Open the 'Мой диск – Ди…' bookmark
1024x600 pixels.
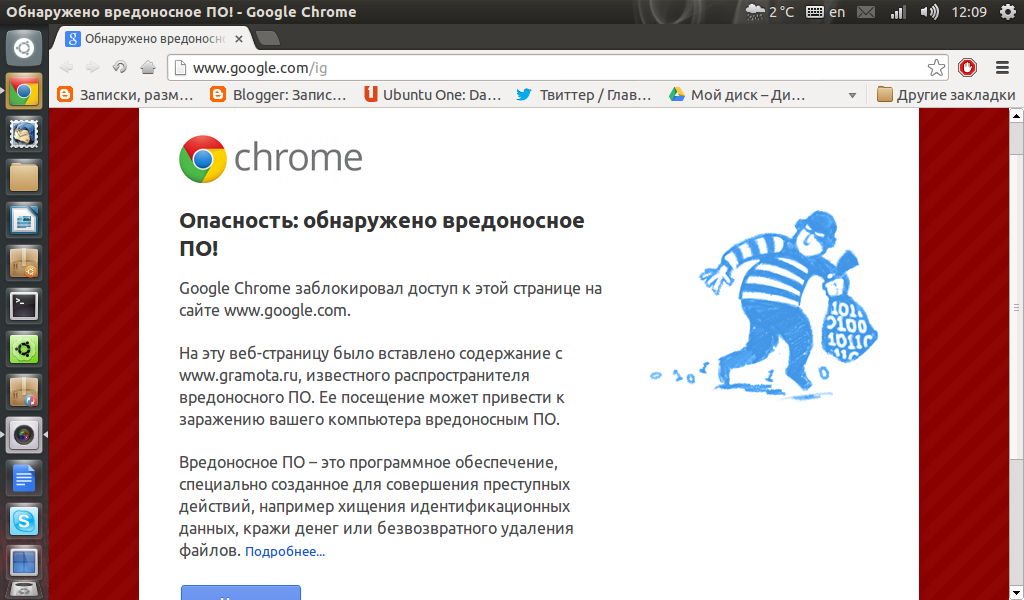(x=737, y=95)
